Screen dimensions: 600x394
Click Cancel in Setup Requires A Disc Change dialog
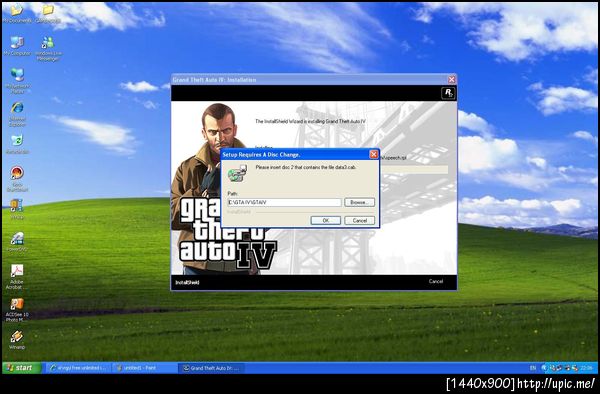(x=360, y=220)
